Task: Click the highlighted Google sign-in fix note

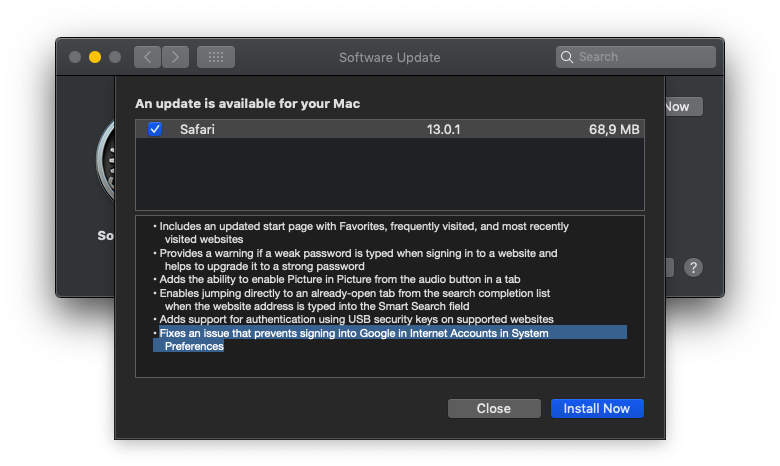Action: [390, 339]
